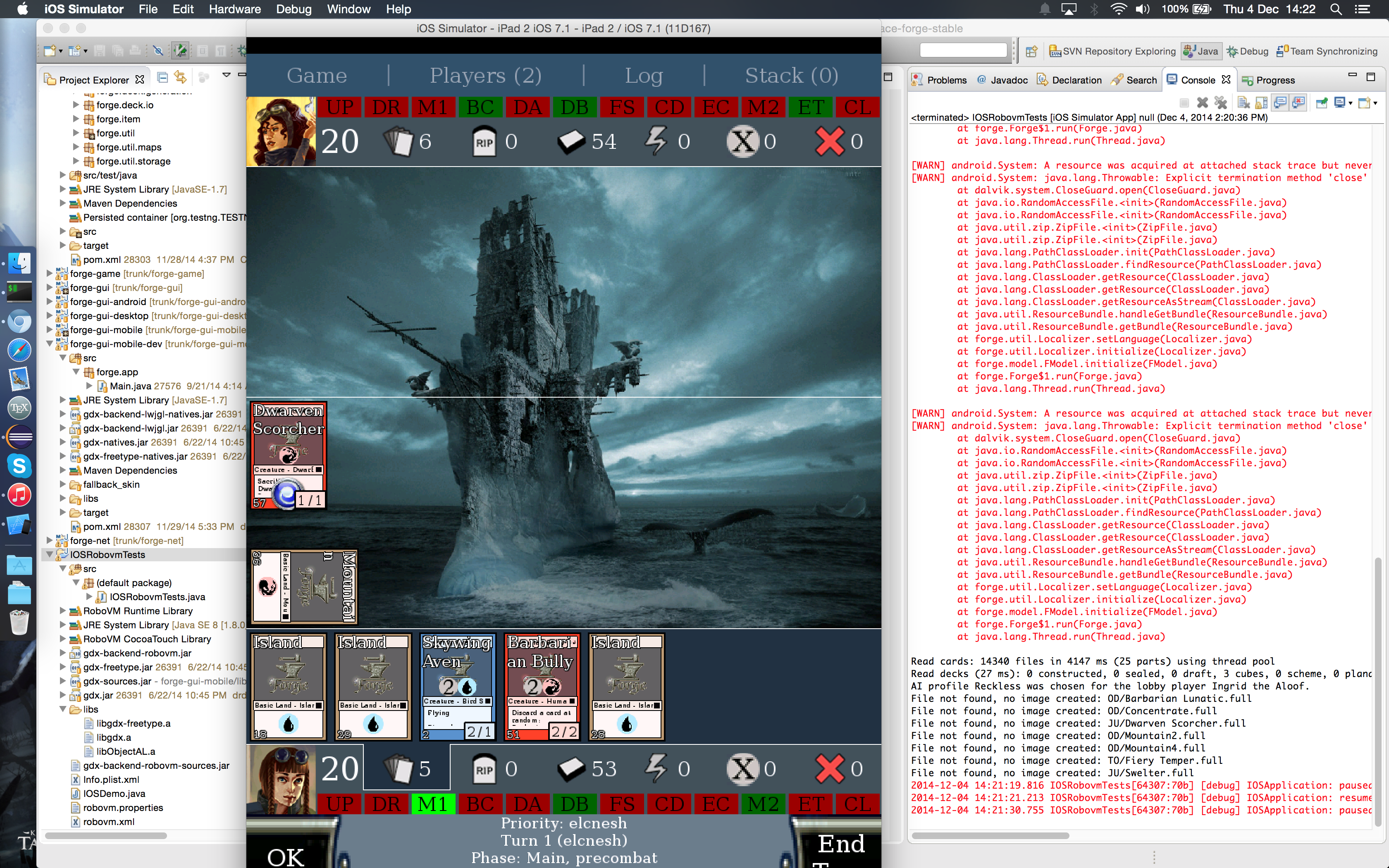The width and height of the screenshot is (1389, 868).
Task: Open Safari compass icon in the Dock
Action: 19,350
